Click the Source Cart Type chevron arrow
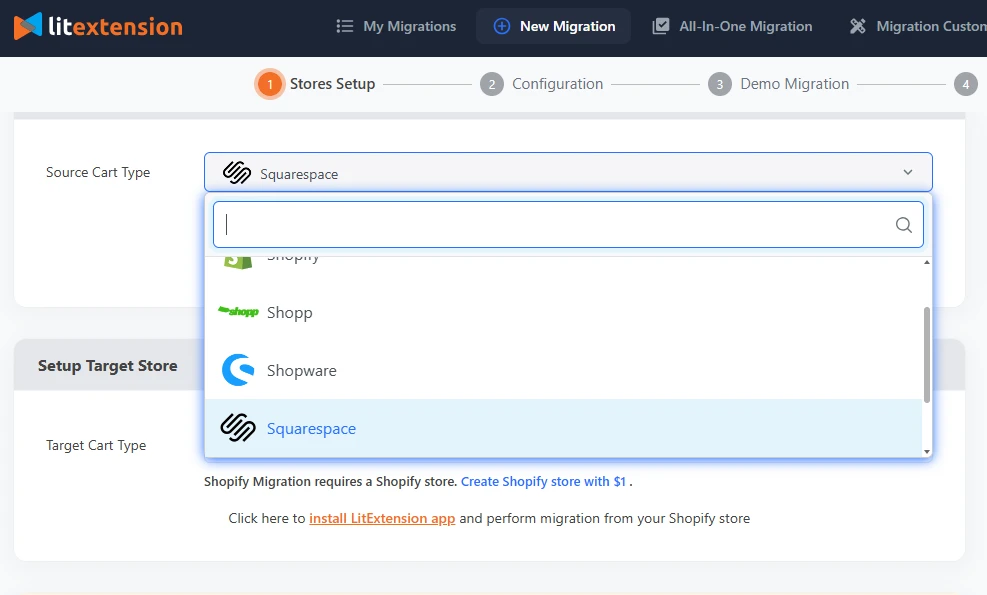The width and height of the screenshot is (987, 595). click(x=908, y=172)
